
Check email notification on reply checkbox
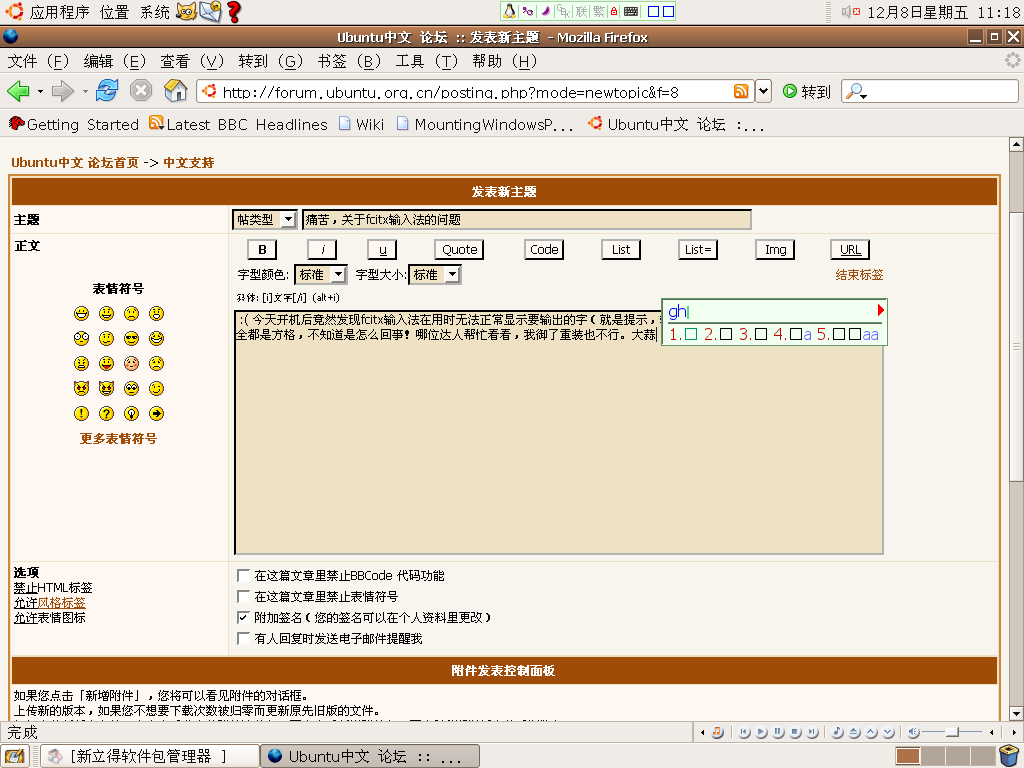[x=243, y=638]
